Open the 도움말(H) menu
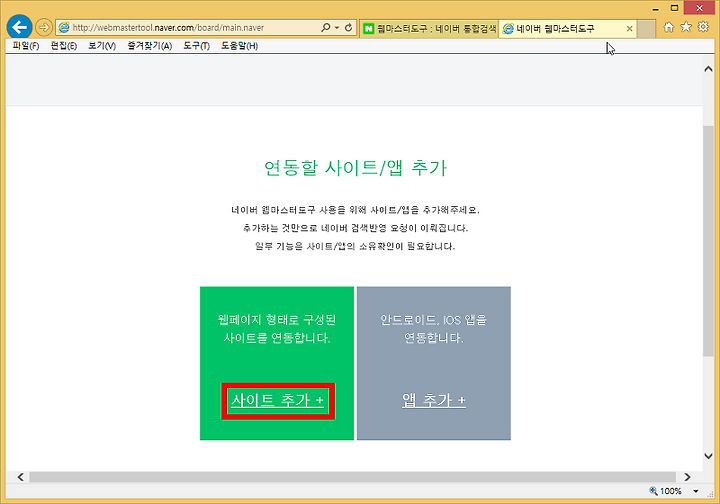This screenshot has height=504, width=720. pyautogui.click(x=239, y=46)
